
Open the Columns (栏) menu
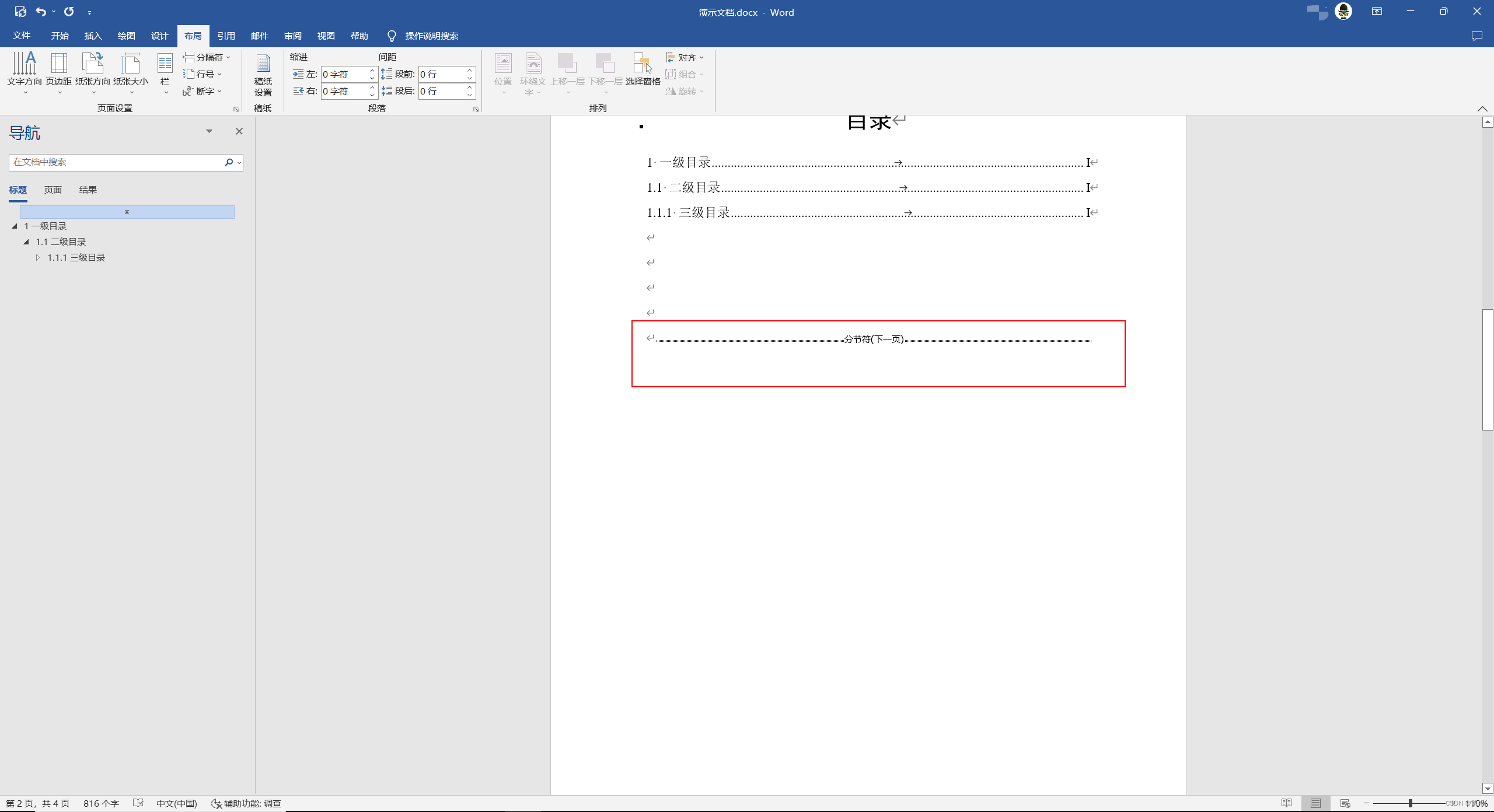[165, 71]
